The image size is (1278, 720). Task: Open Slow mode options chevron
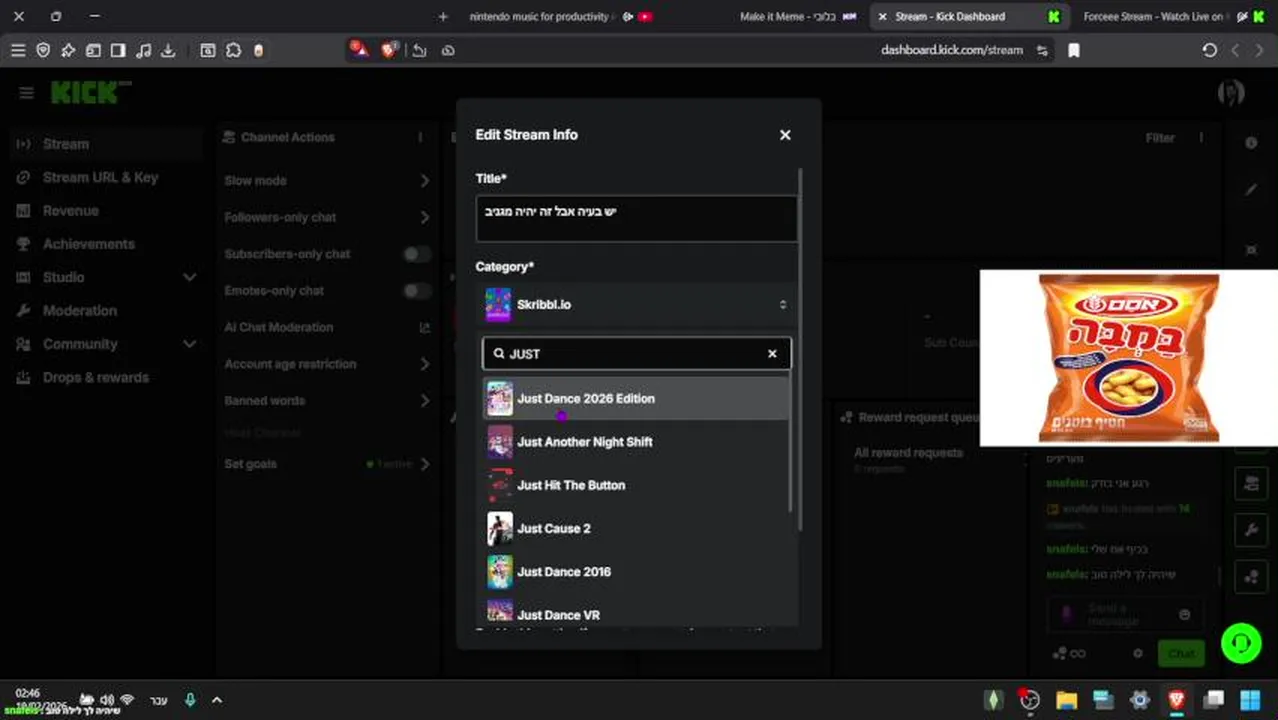click(x=424, y=181)
